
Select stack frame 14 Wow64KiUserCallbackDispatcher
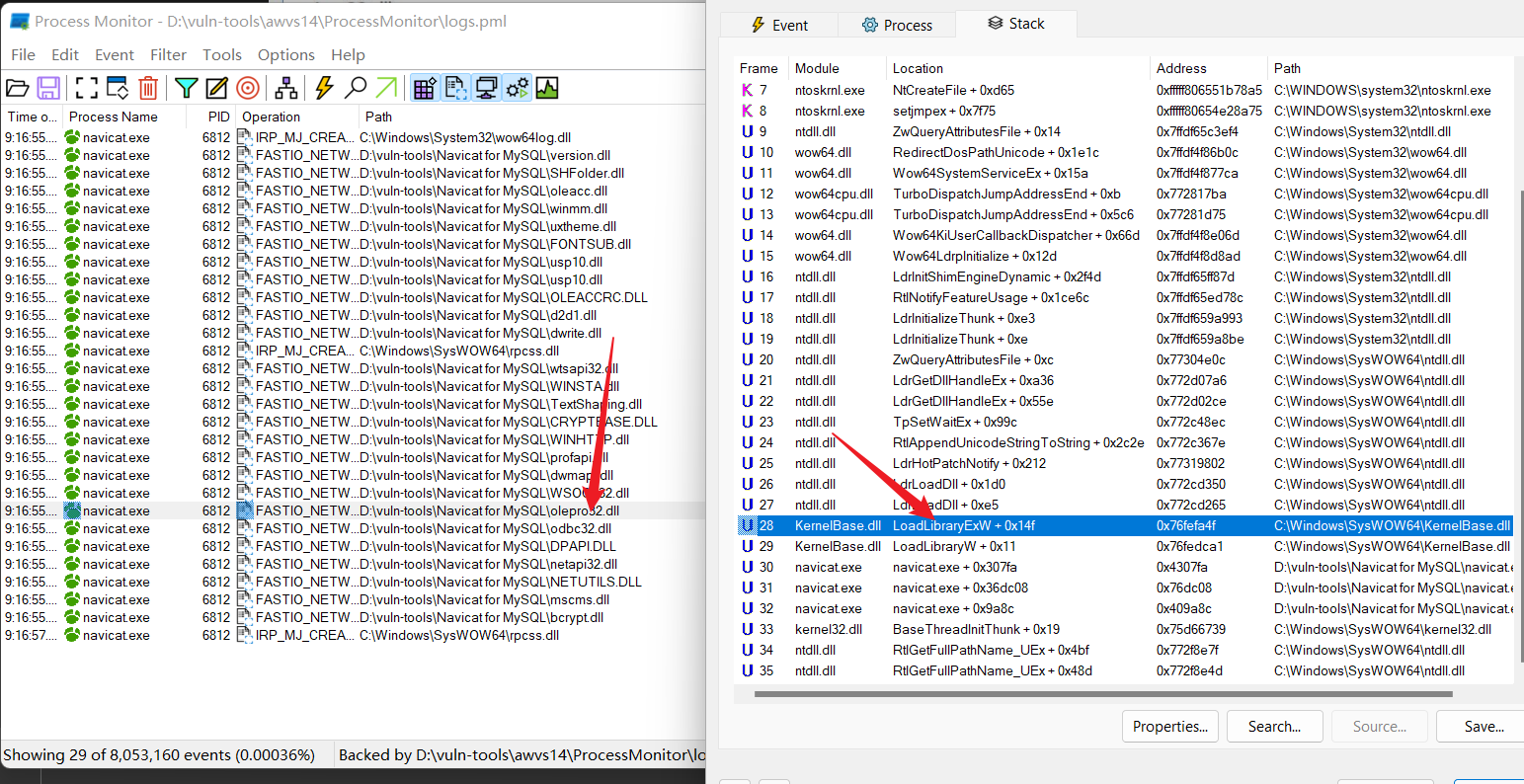click(x=1124, y=235)
